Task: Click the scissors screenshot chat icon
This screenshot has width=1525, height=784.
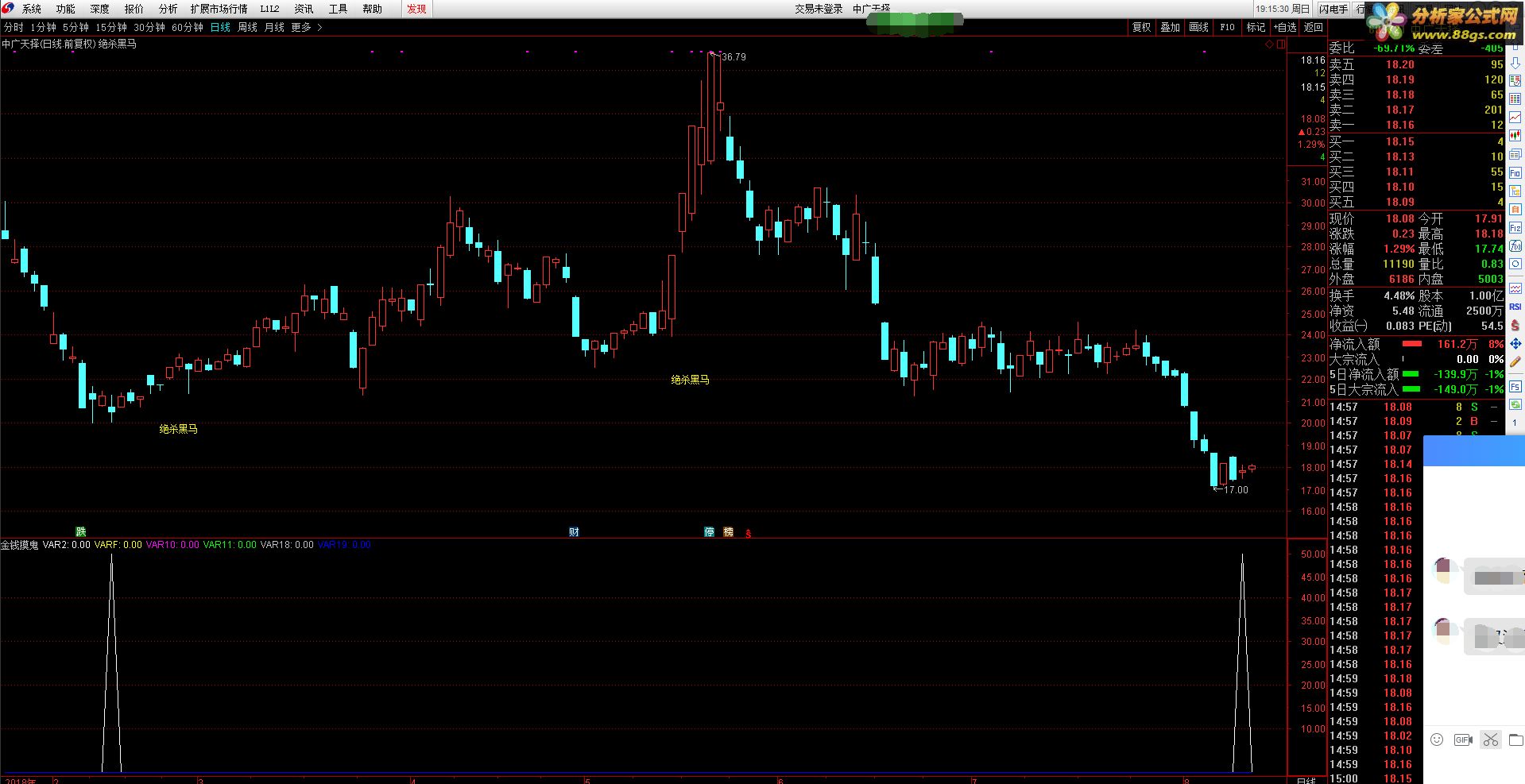Action: pyautogui.click(x=1490, y=740)
